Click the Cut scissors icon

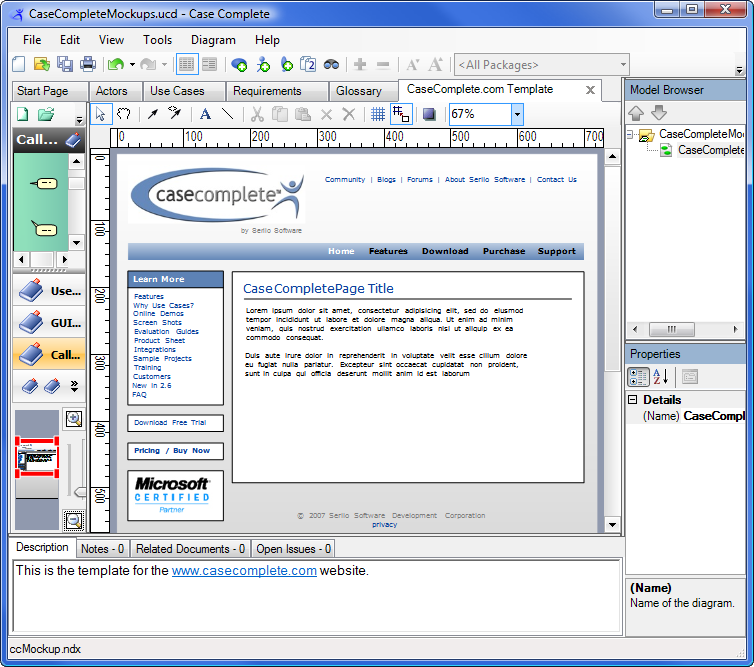(257, 114)
